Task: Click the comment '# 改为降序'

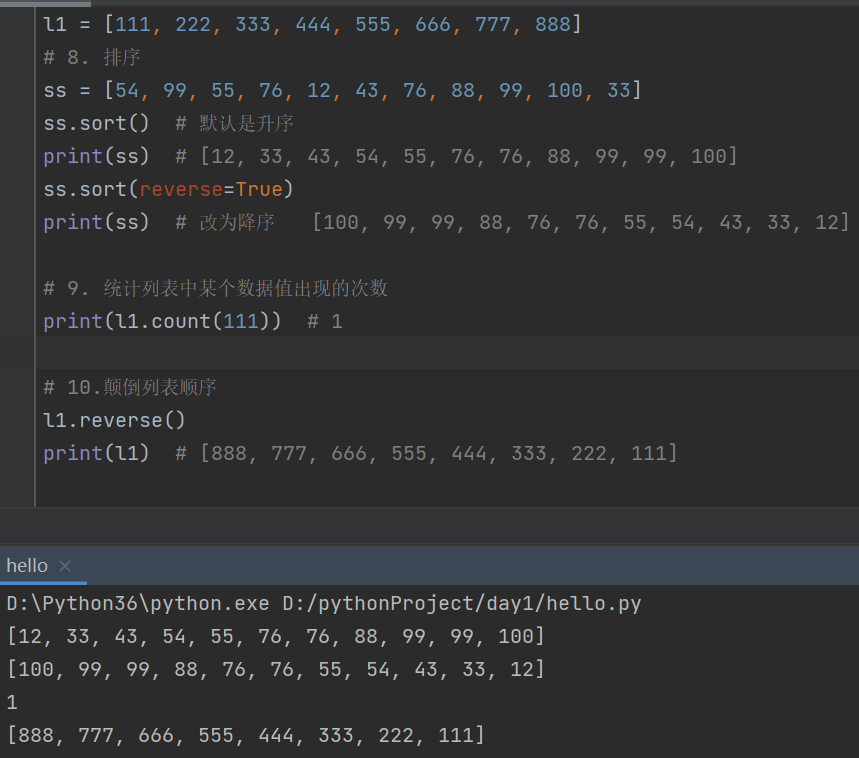Action: point(225,222)
